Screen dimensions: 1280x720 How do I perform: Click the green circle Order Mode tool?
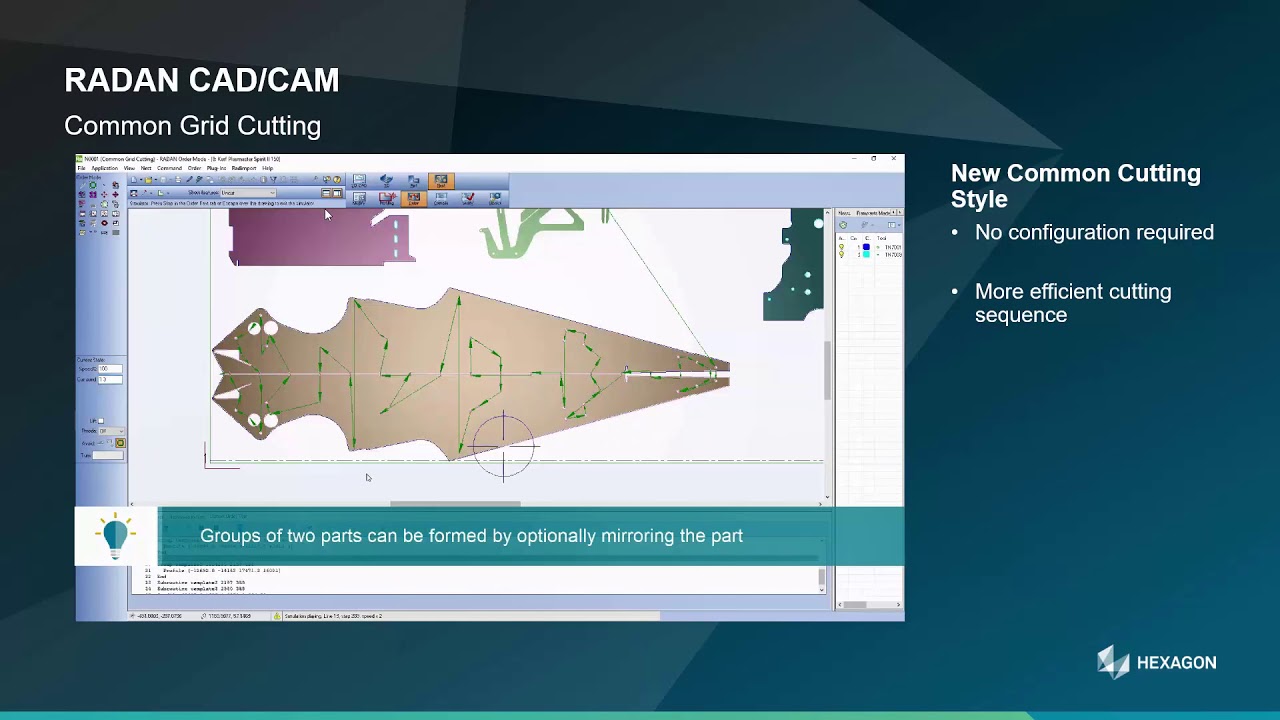[x=93, y=185]
